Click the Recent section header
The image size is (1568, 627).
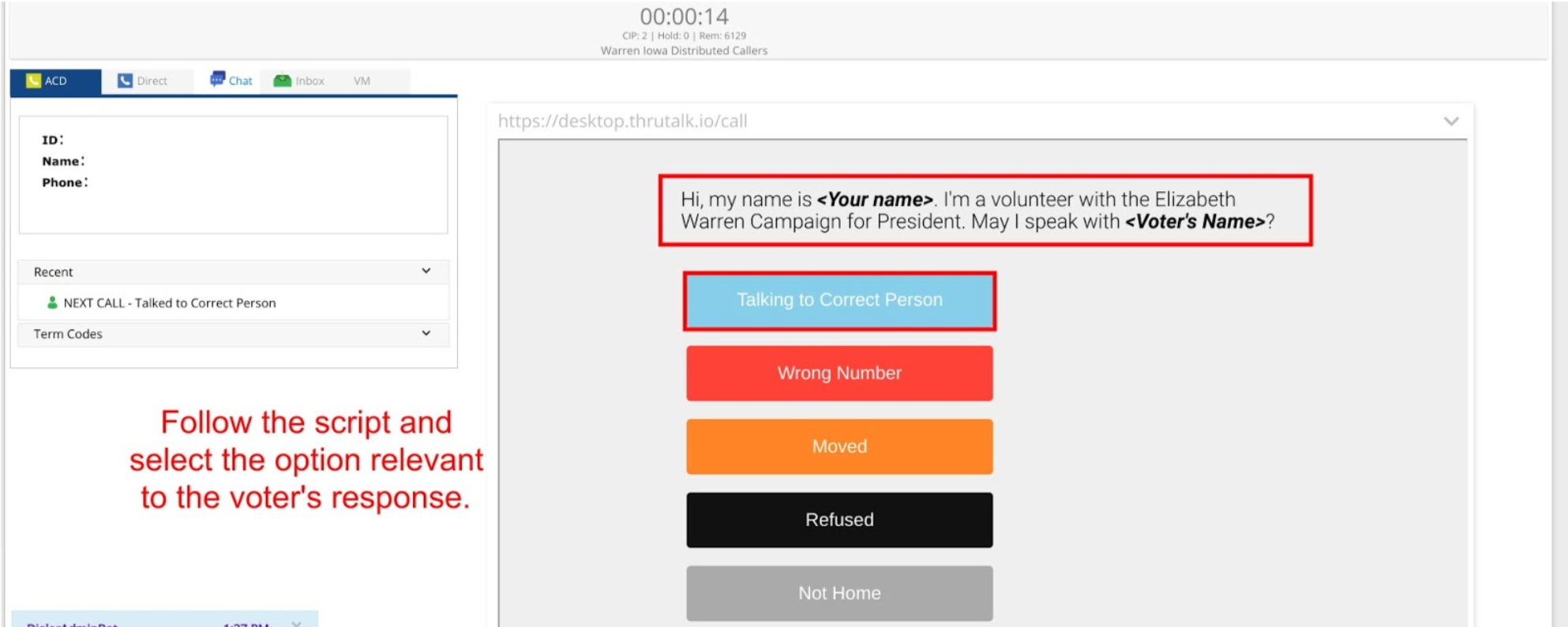233,272
